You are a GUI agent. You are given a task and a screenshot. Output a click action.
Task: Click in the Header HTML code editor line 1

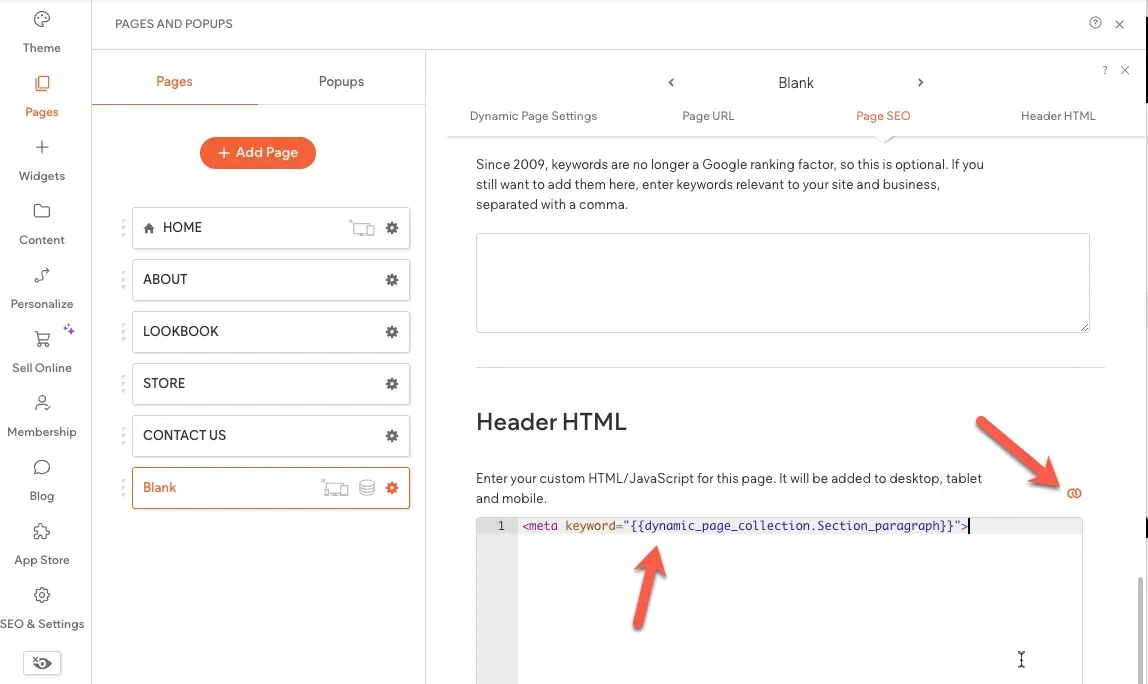tap(800, 526)
